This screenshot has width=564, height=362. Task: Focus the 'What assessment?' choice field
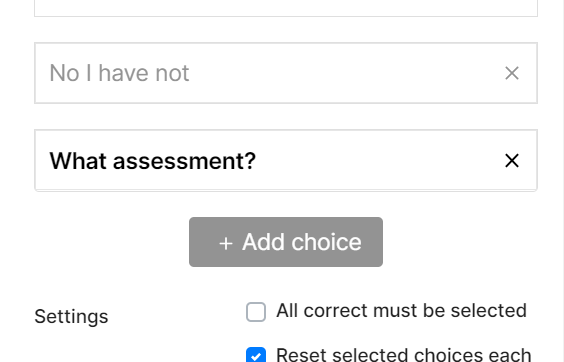click(x=286, y=160)
